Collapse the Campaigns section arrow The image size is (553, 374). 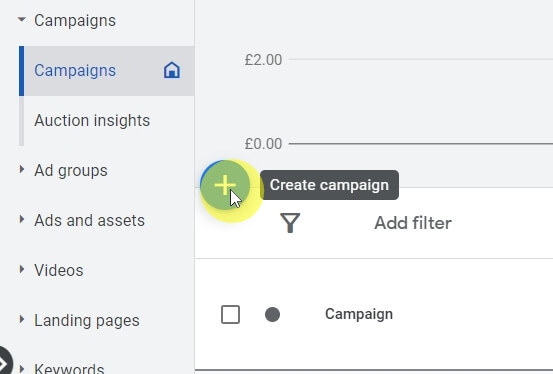coord(22,19)
